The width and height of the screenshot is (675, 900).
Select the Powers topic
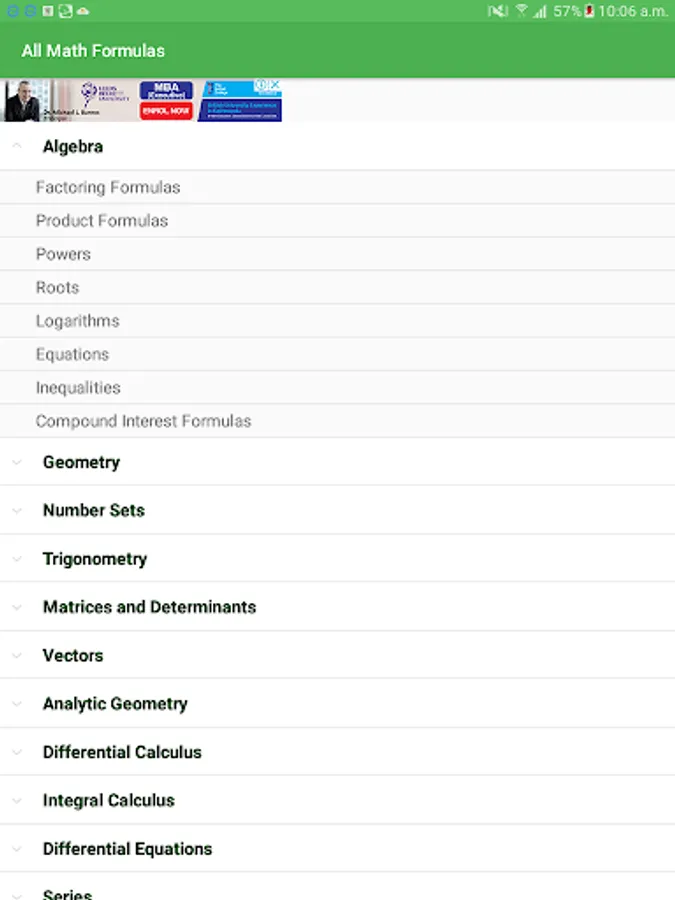click(63, 254)
